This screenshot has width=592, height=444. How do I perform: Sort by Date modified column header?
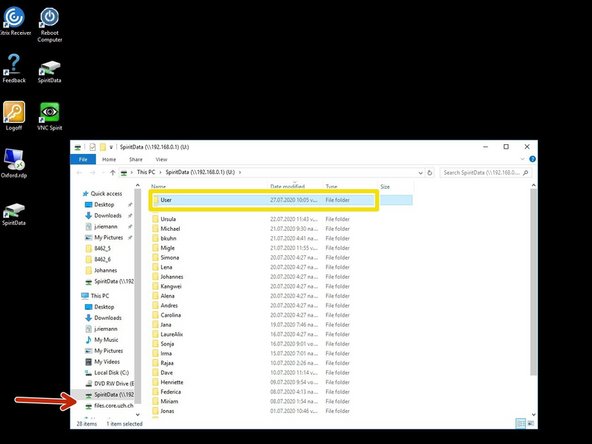coord(287,187)
